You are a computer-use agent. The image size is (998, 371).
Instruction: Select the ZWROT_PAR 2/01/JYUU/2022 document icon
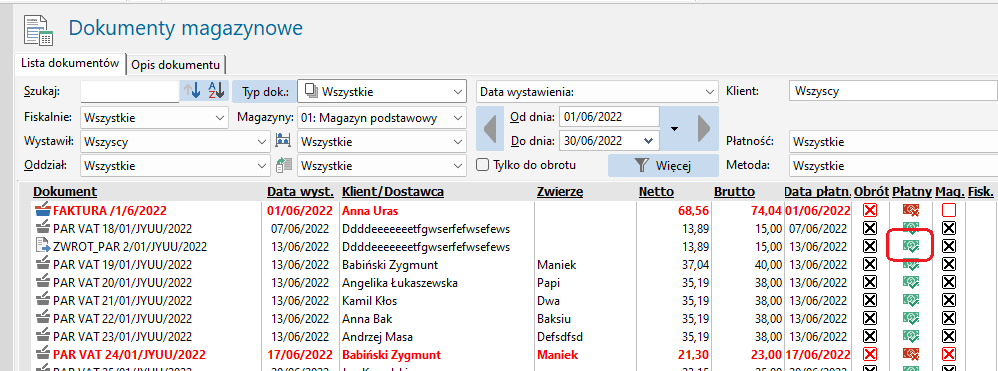(x=42, y=245)
